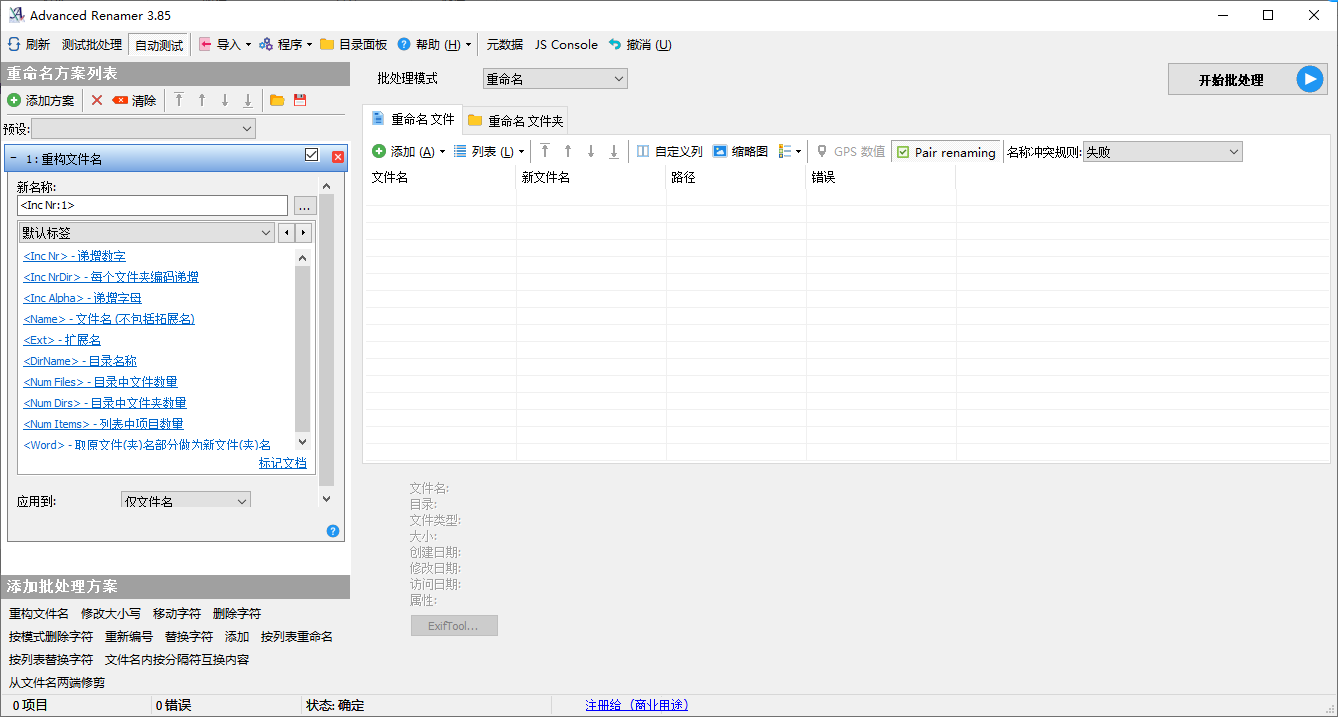Screen dimensions: 1338x717
Task: Insert the <Word> tag link
Action: pos(147,445)
